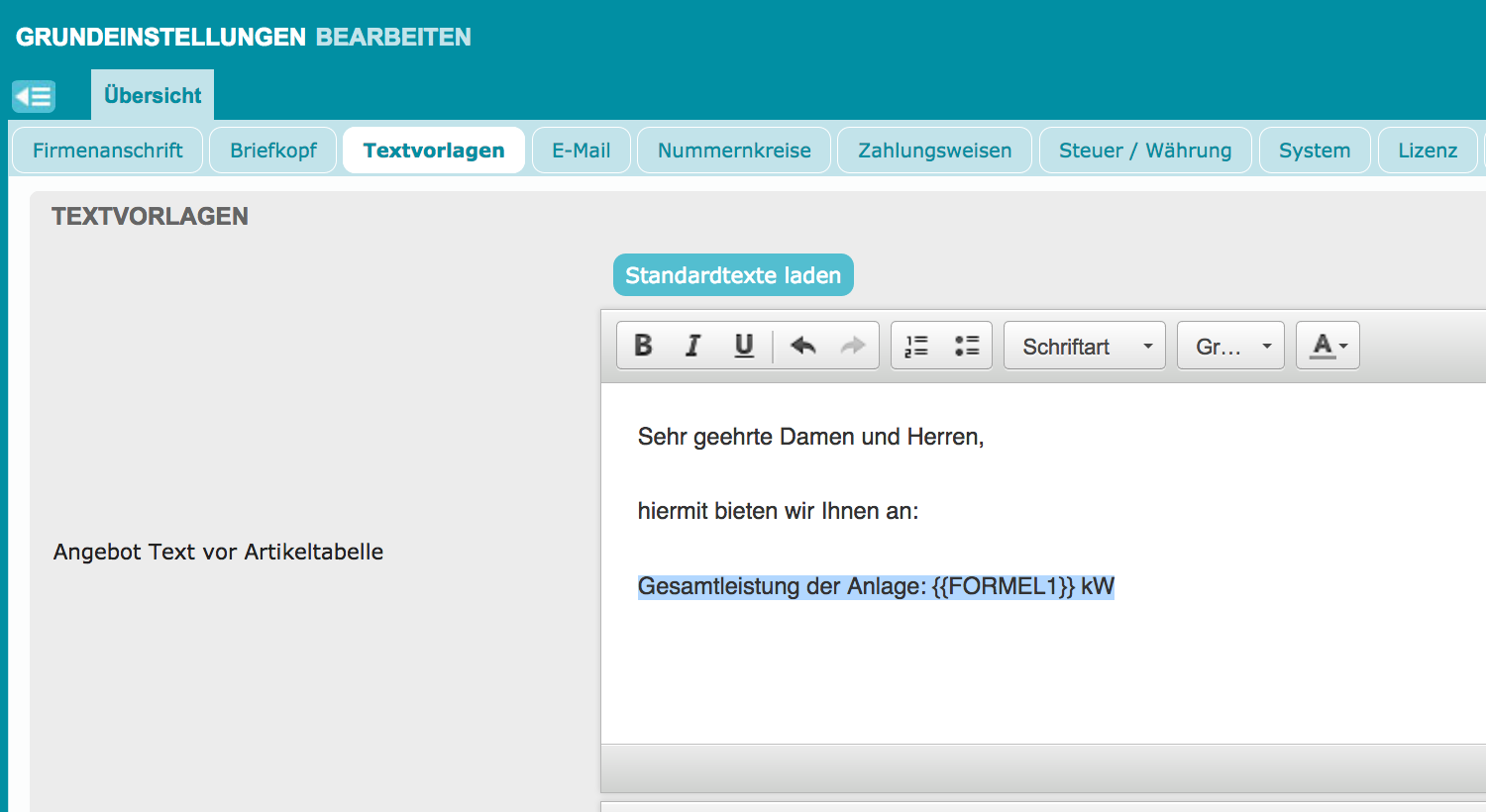This screenshot has height=812, width=1486.
Task: Open the Zahlungsweisen tab
Action: (934, 151)
